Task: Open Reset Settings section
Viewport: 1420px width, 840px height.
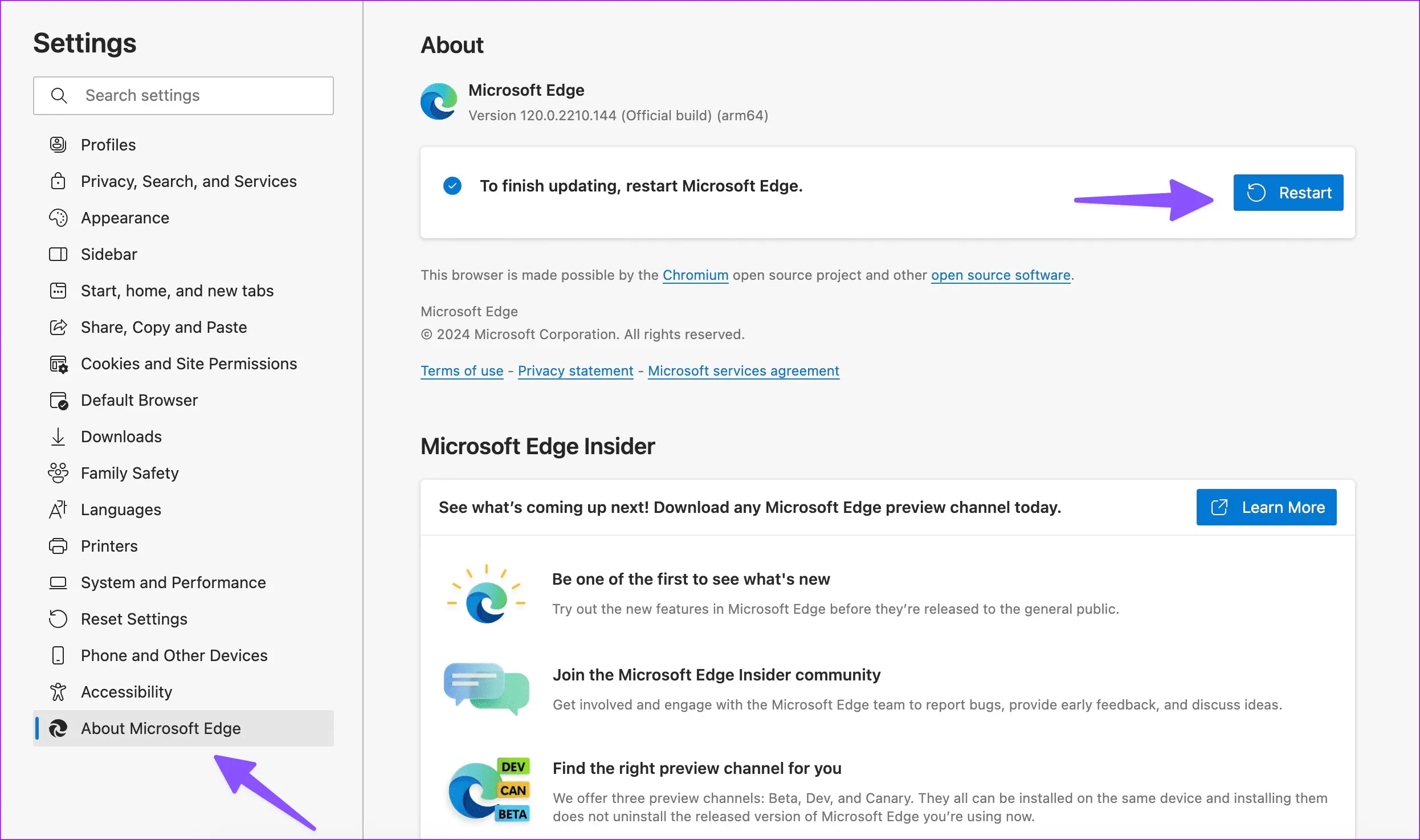Action: [x=134, y=619]
